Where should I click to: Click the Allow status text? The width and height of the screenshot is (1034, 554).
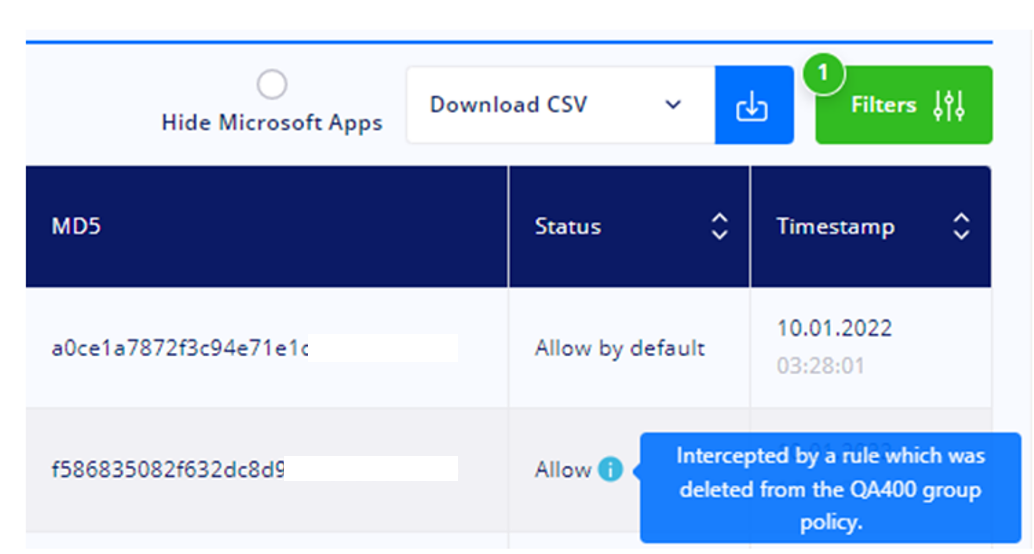pyautogui.click(x=563, y=470)
